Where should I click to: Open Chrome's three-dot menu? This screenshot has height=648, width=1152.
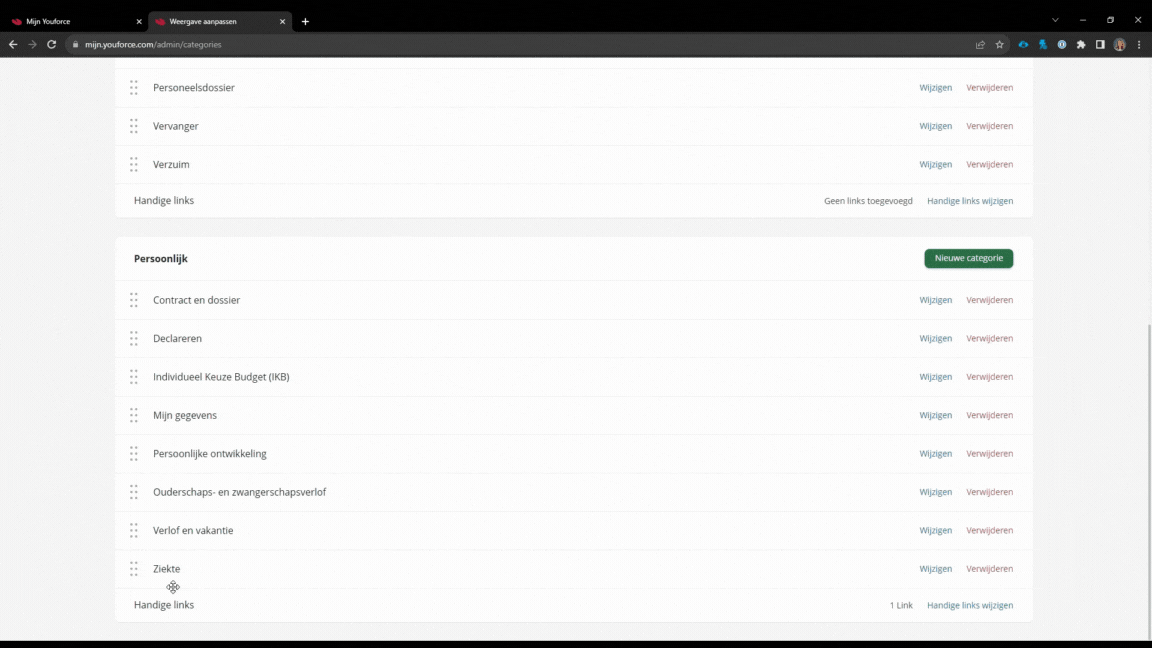[x=1139, y=44]
